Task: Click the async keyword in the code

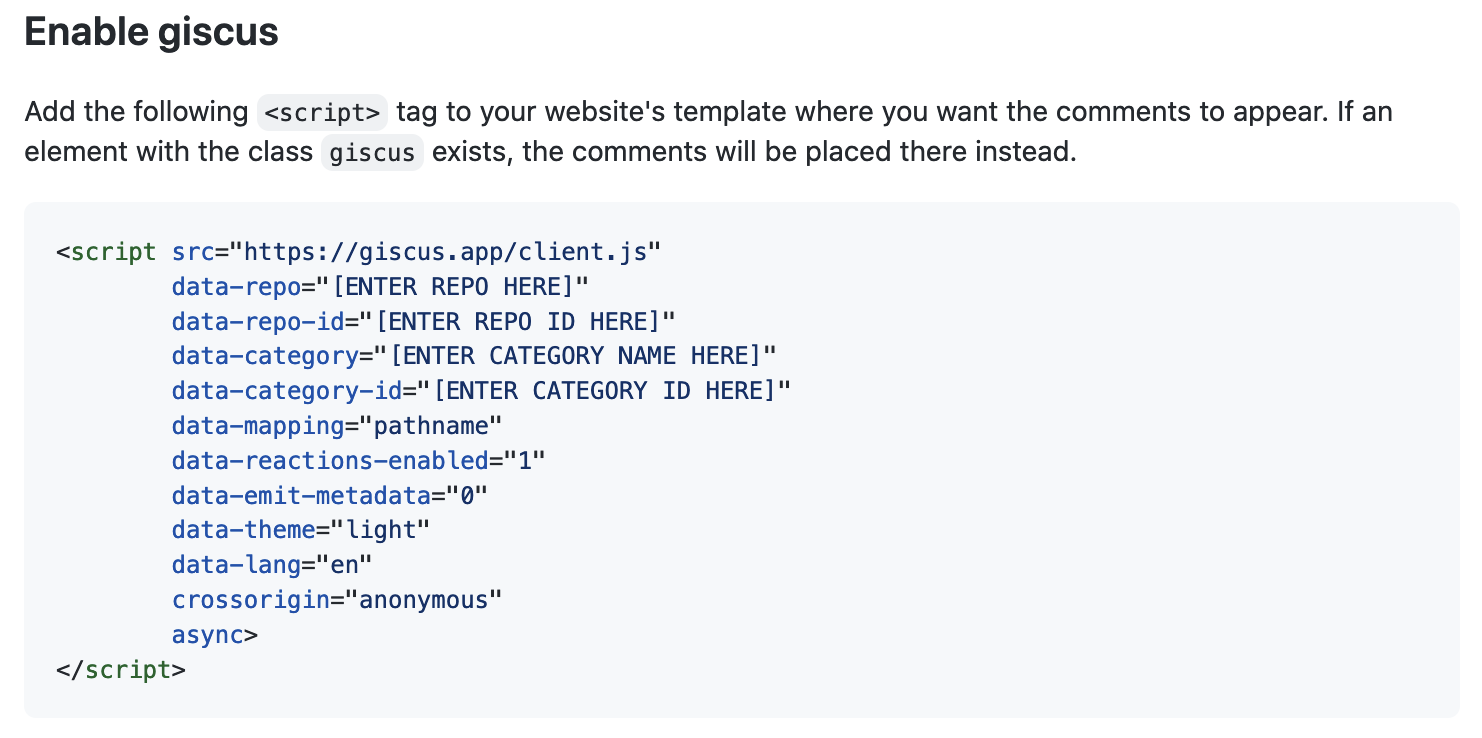Action: point(208,635)
